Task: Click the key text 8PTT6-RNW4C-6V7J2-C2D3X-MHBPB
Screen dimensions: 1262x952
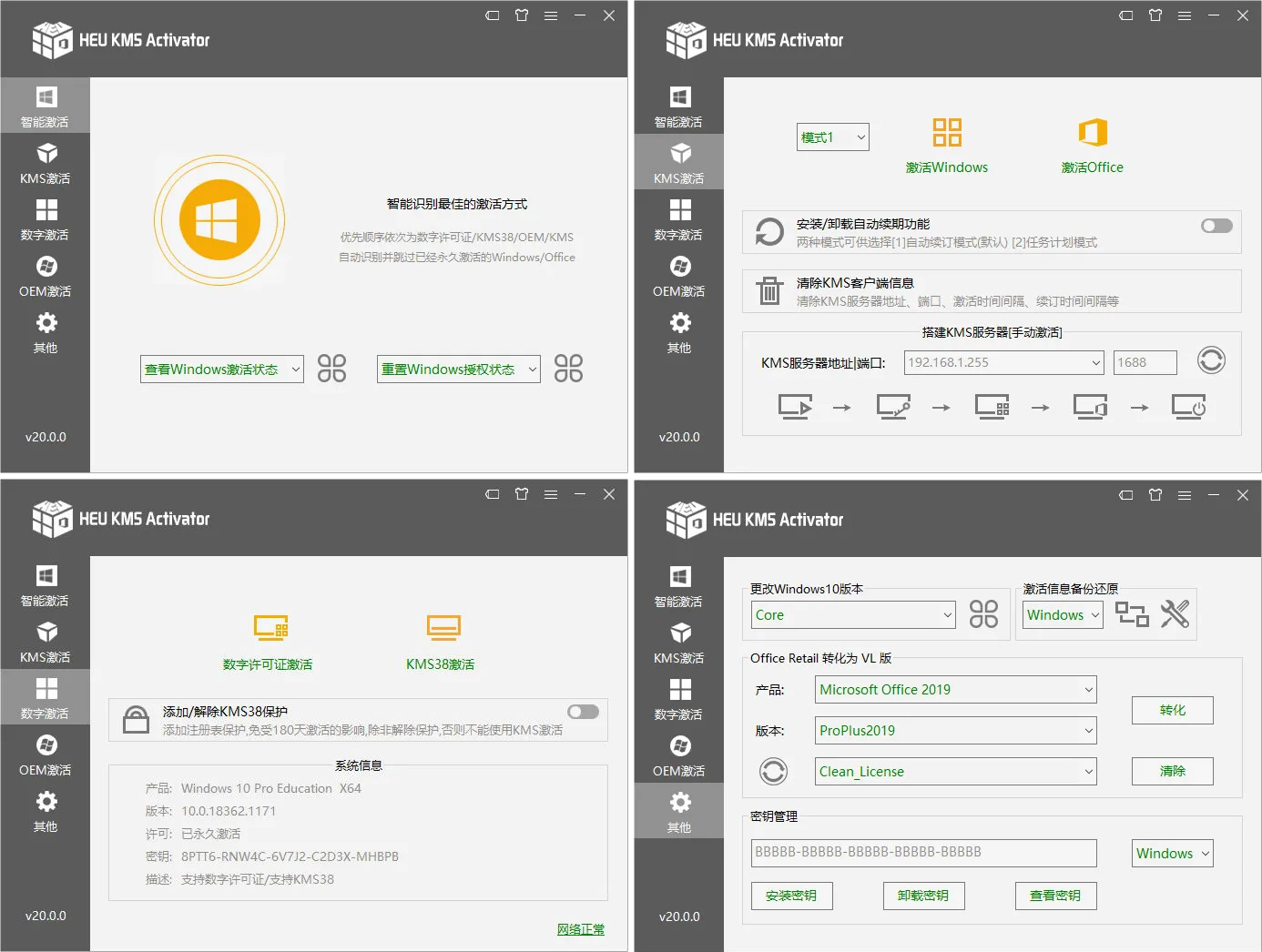Action: (x=290, y=856)
